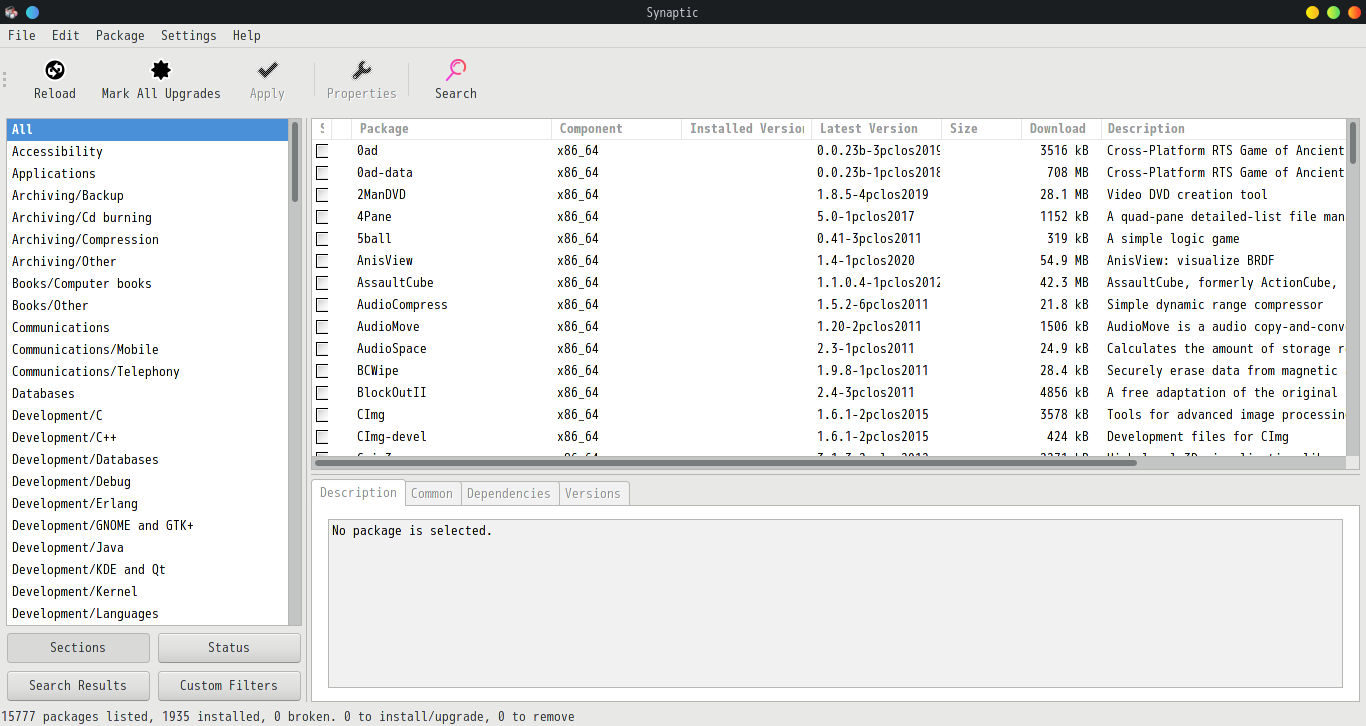Sort by S status column header

coord(322,129)
